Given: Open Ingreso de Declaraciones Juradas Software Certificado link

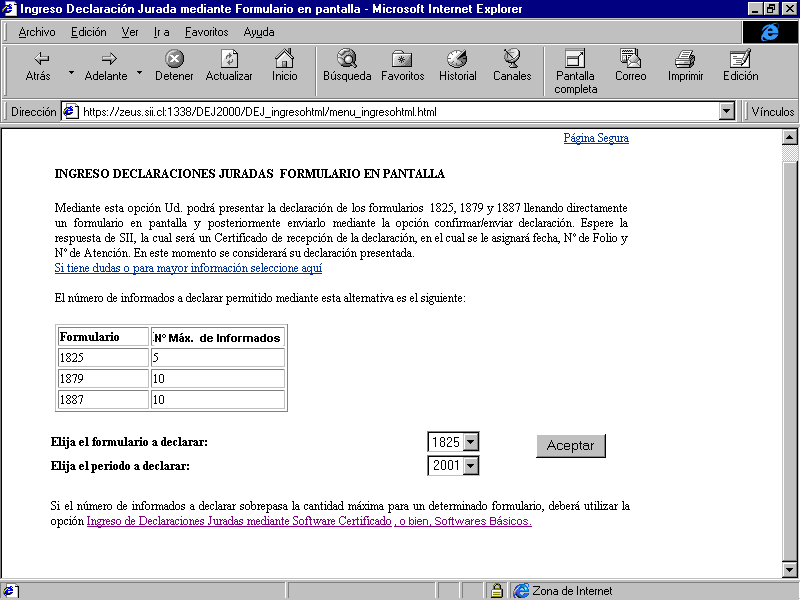Looking at the screenshot, I should tap(239, 521).
